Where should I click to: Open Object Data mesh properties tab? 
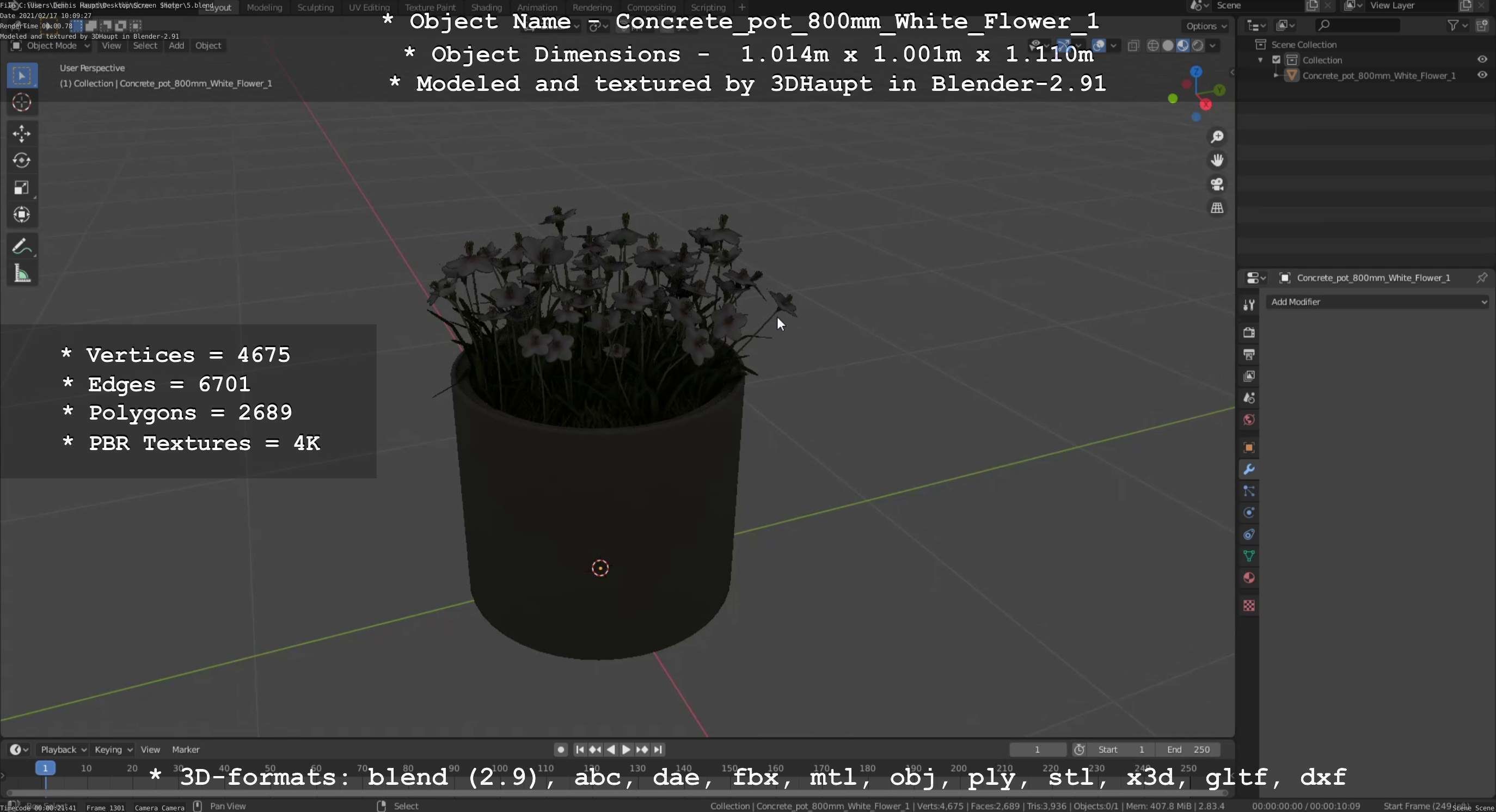pos(1249,556)
